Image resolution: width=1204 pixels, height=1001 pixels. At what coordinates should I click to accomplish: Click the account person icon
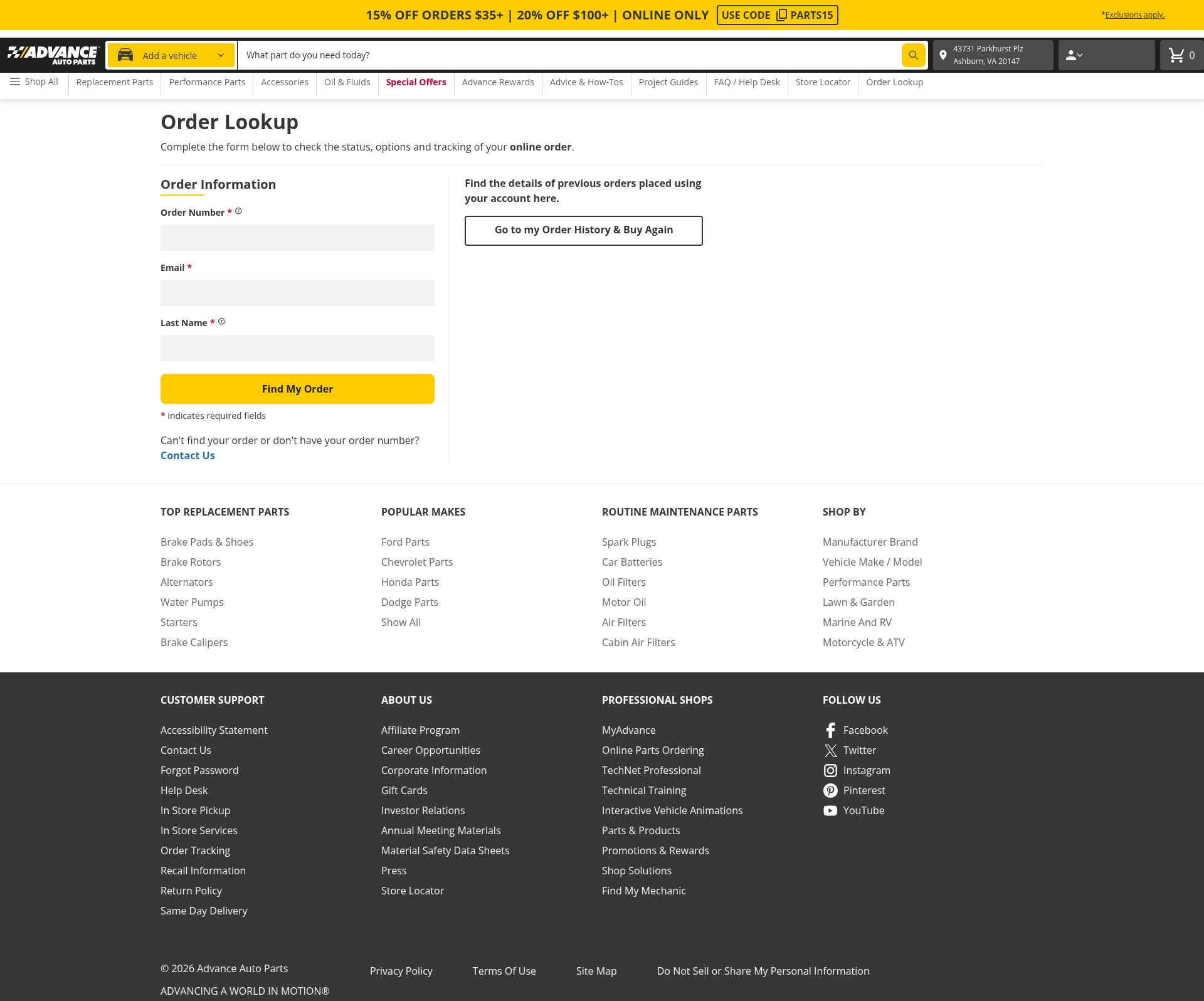pyautogui.click(x=1070, y=55)
